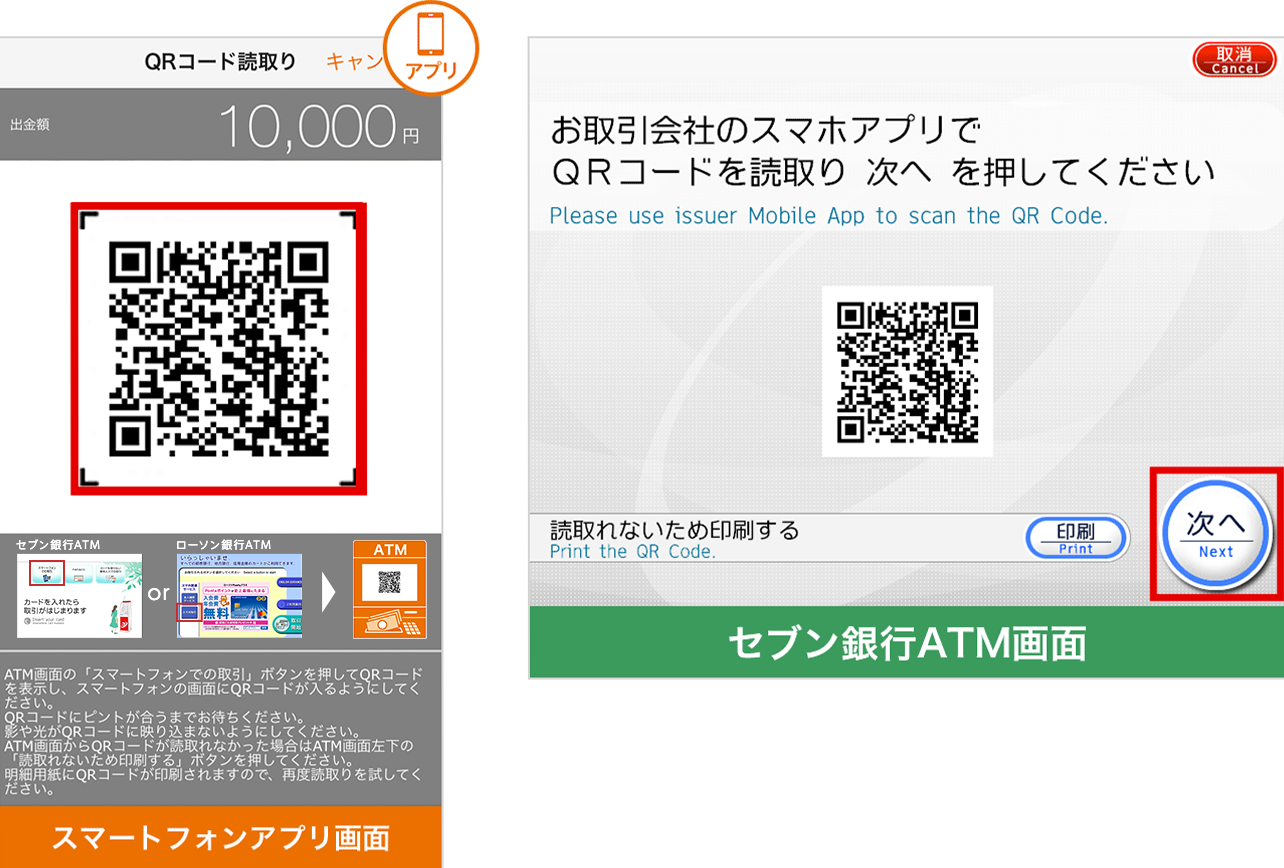1284x868 pixels.
Task: Click the 読取れないため印刷する label text
Action: point(674,530)
